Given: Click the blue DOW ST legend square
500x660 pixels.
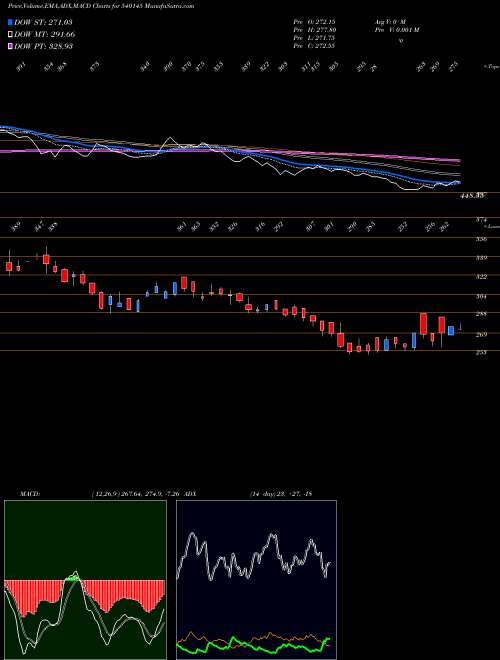Looking at the screenshot, I should [10, 22].
